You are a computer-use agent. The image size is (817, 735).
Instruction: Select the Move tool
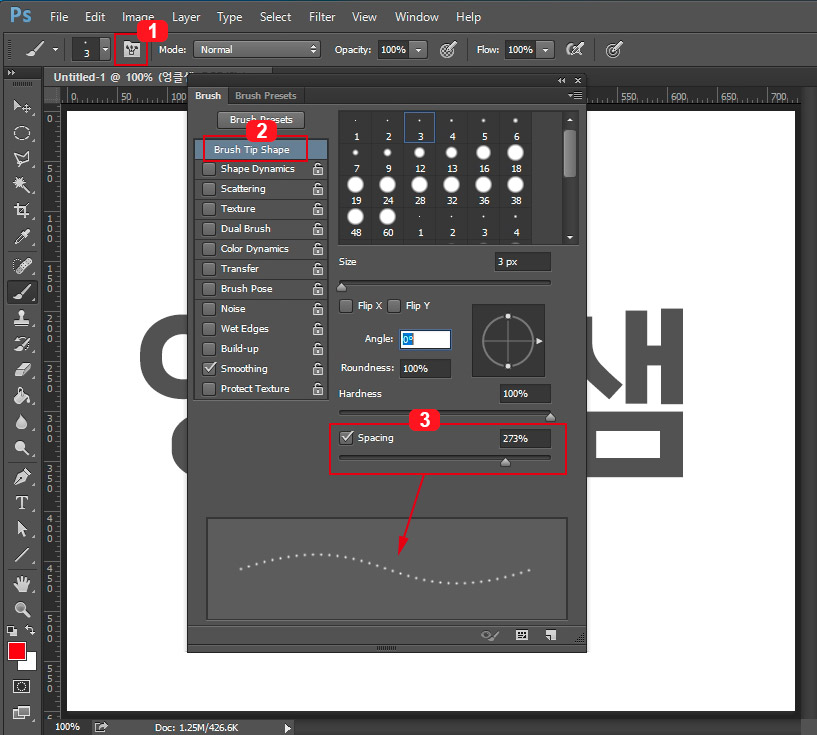pos(21,106)
